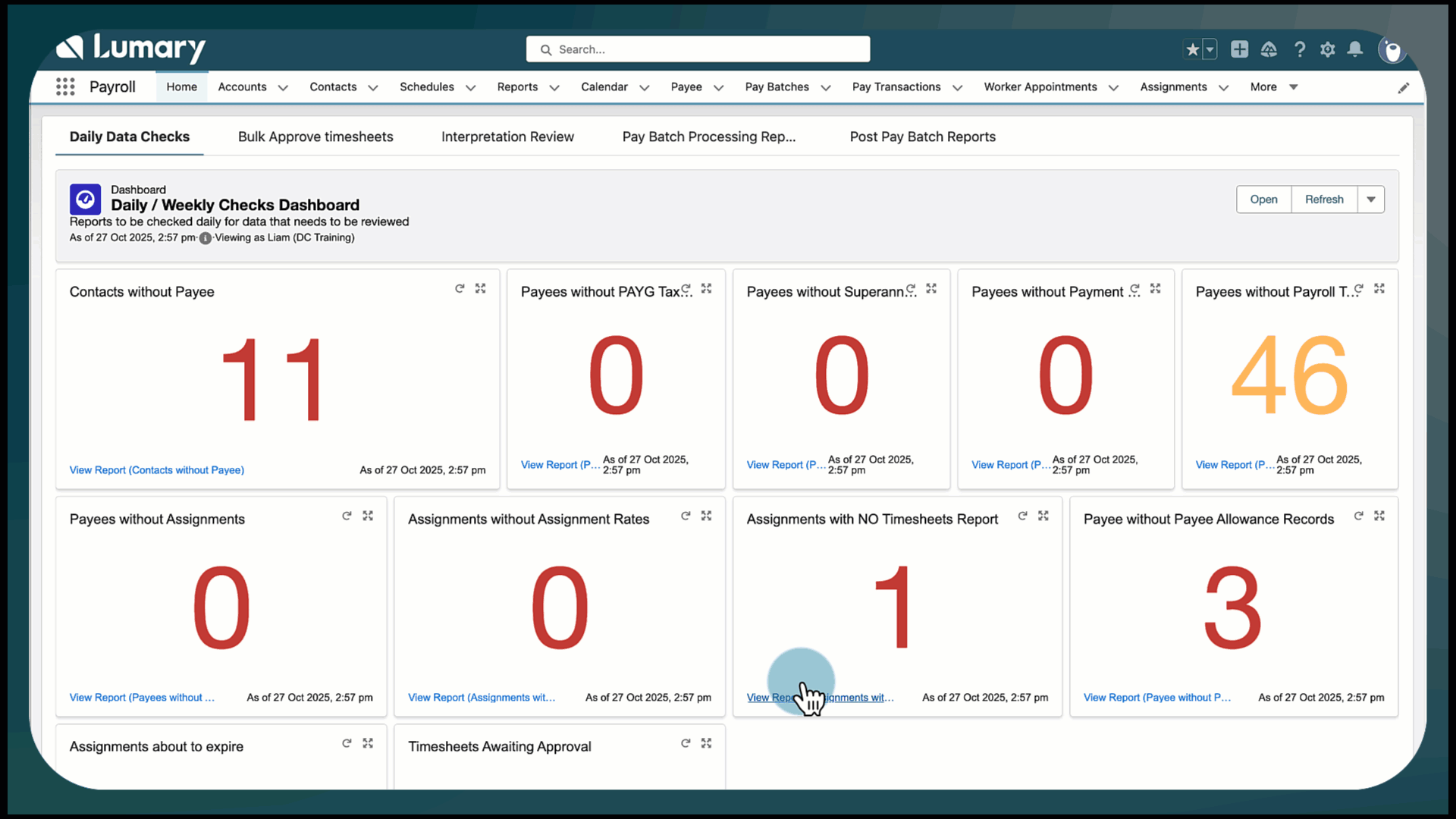Mark current page as favorite star

(x=1192, y=49)
